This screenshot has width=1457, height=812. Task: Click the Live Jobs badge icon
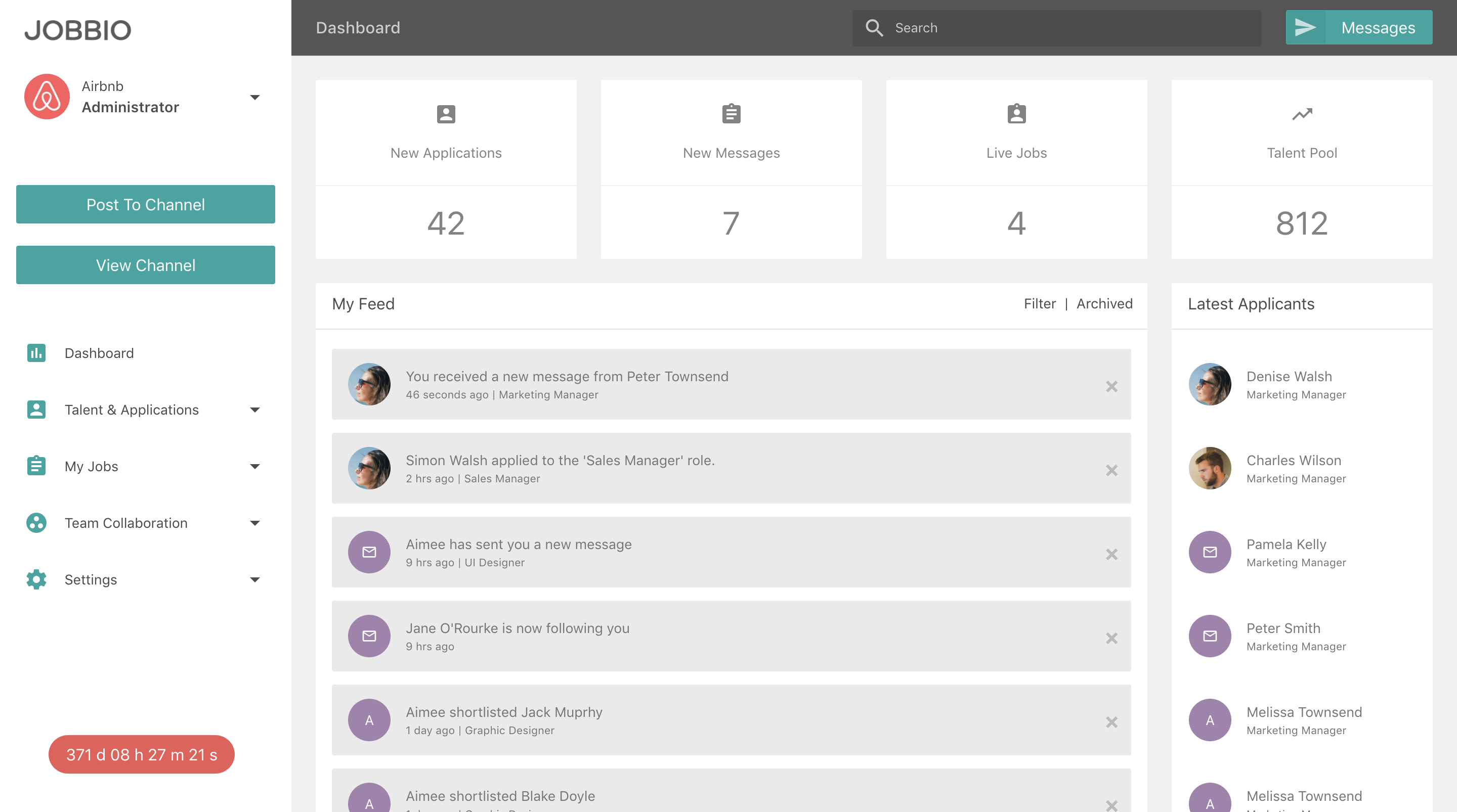coord(1016,114)
